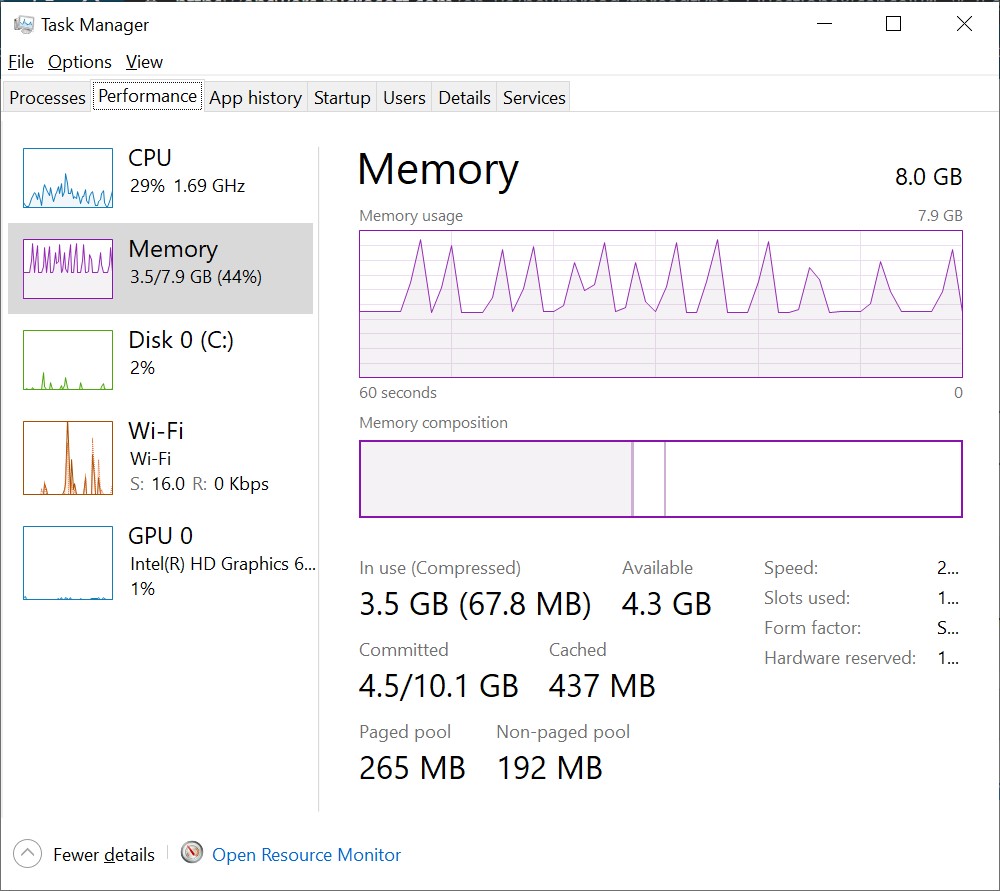This screenshot has height=891, width=1000.
Task: Show the Services tab
Action: point(534,98)
